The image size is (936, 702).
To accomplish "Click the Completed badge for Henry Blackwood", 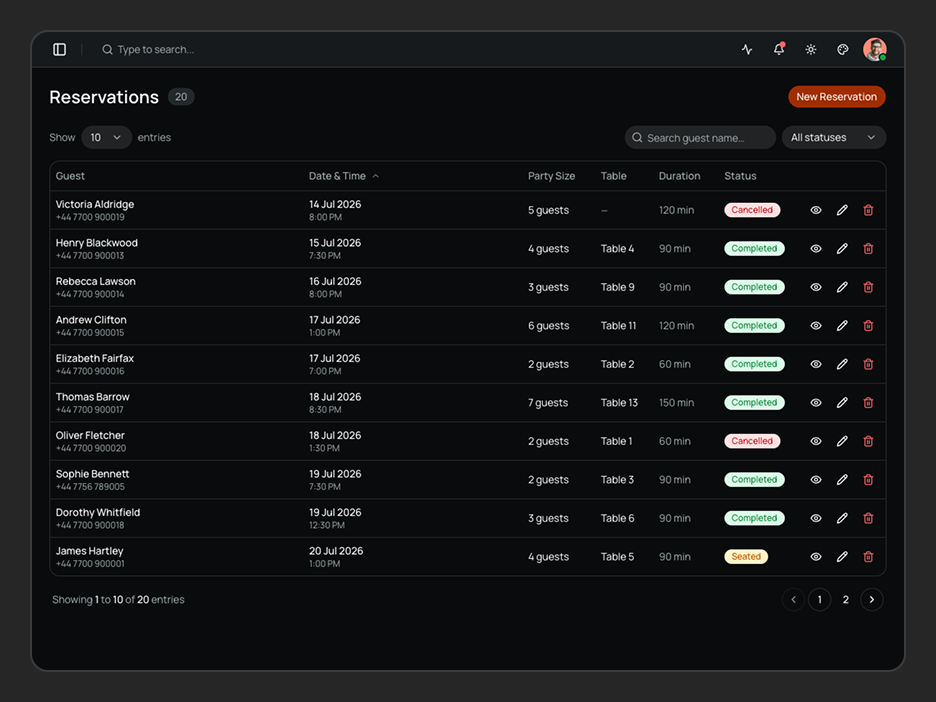I will point(755,248).
